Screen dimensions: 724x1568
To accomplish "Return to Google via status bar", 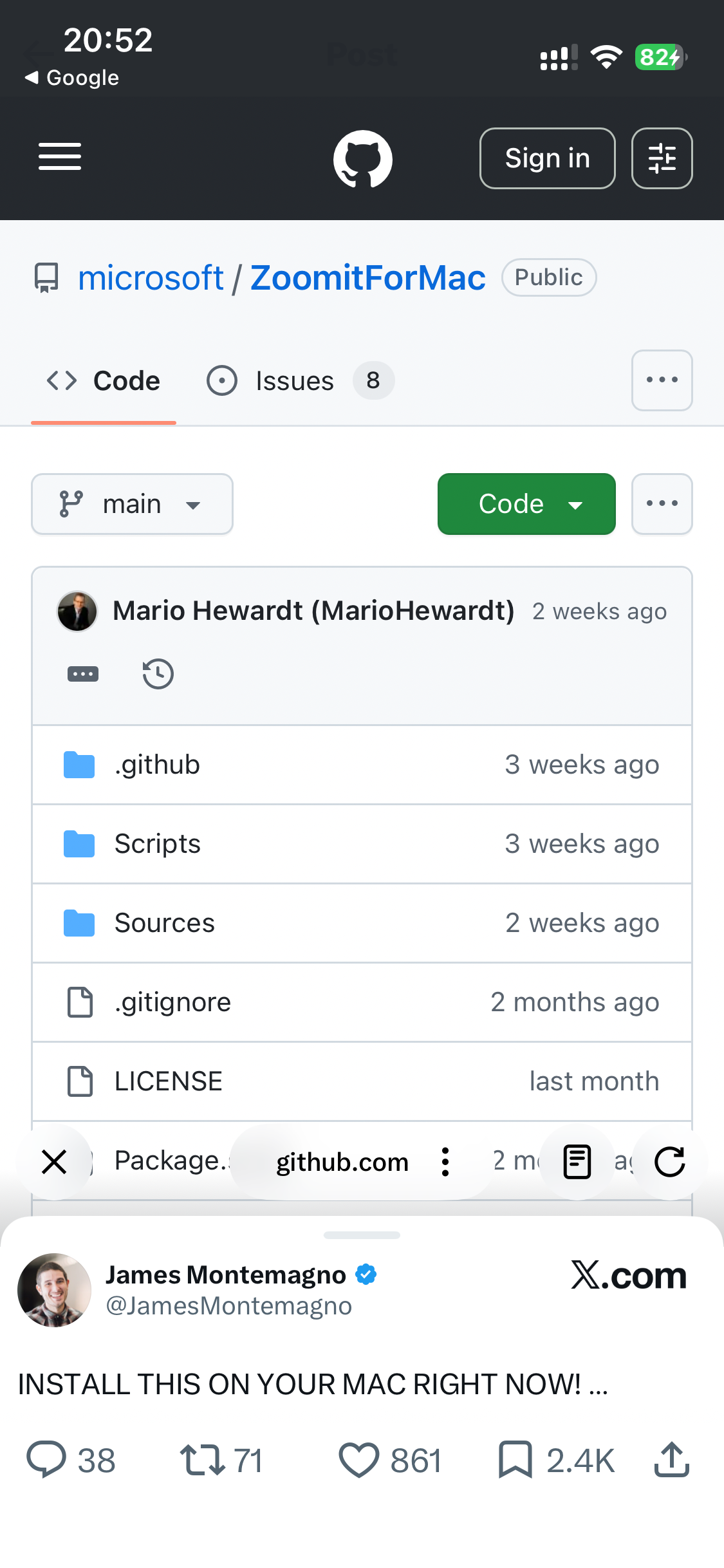I will pos(72,78).
